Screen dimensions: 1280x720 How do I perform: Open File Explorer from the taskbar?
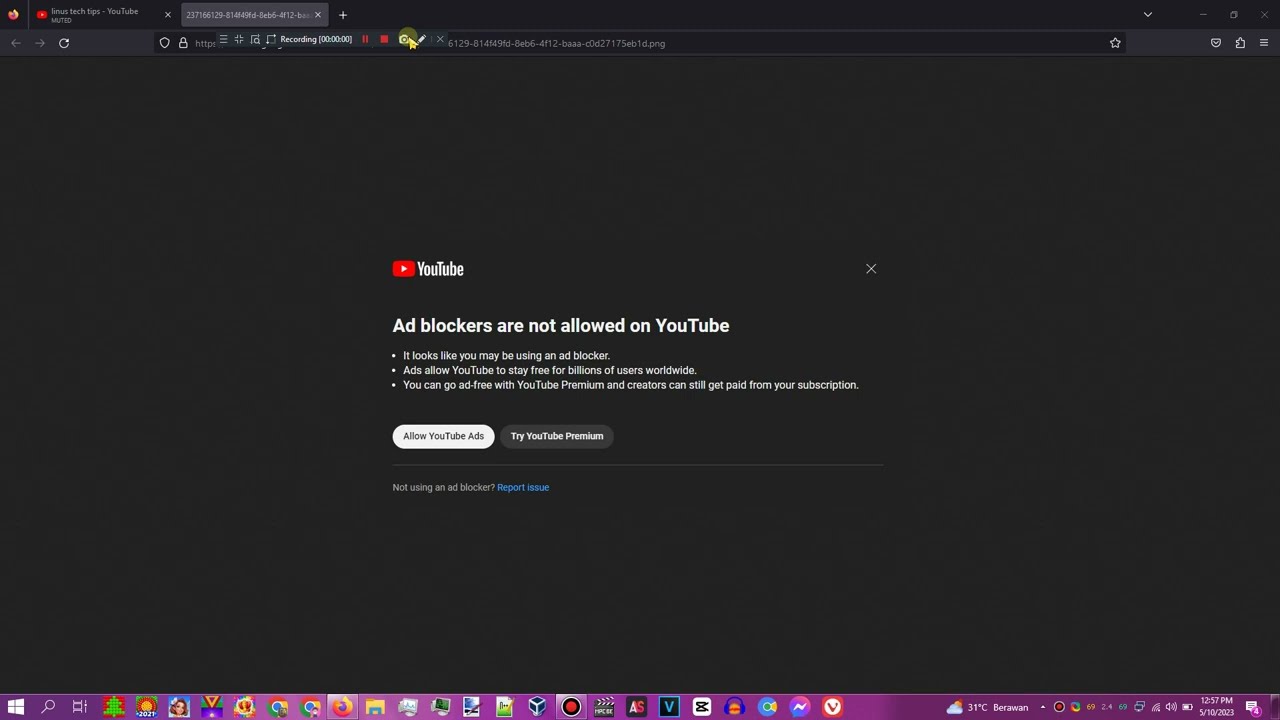(x=375, y=707)
